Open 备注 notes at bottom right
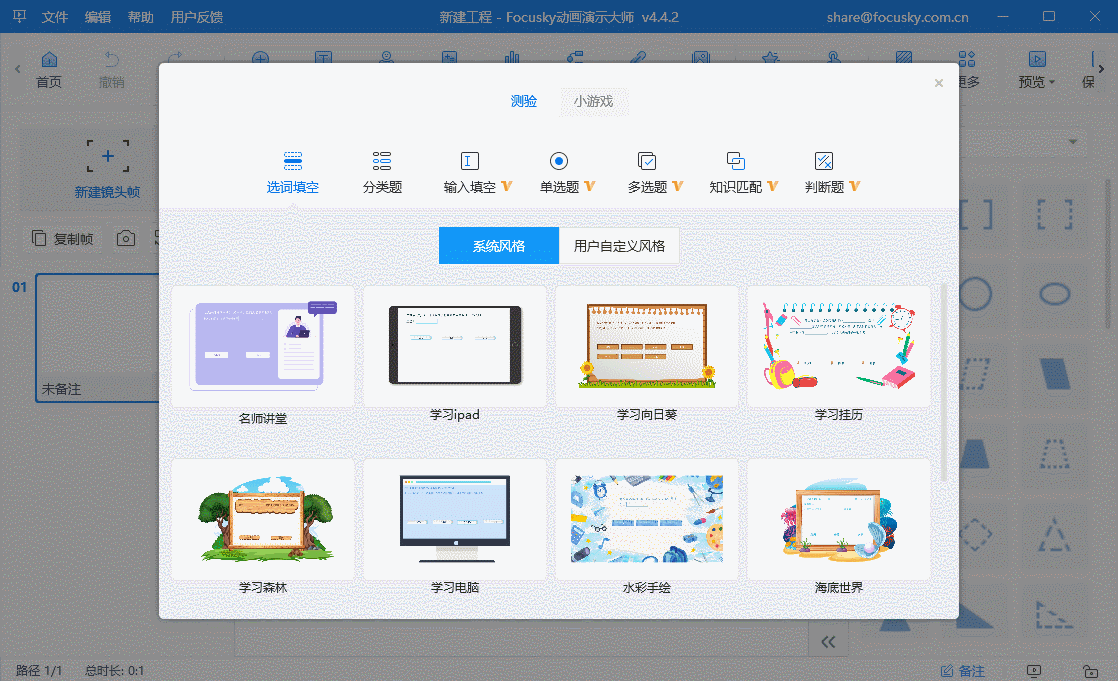The height and width of the screenshot is (681, 1118). pyautogui.click(x=966, y=670)
